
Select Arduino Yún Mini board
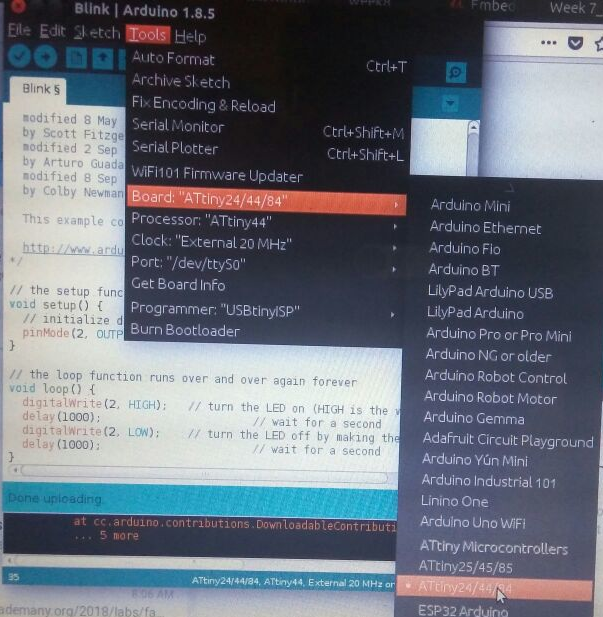pyautogui.click(x=475, y=460)
